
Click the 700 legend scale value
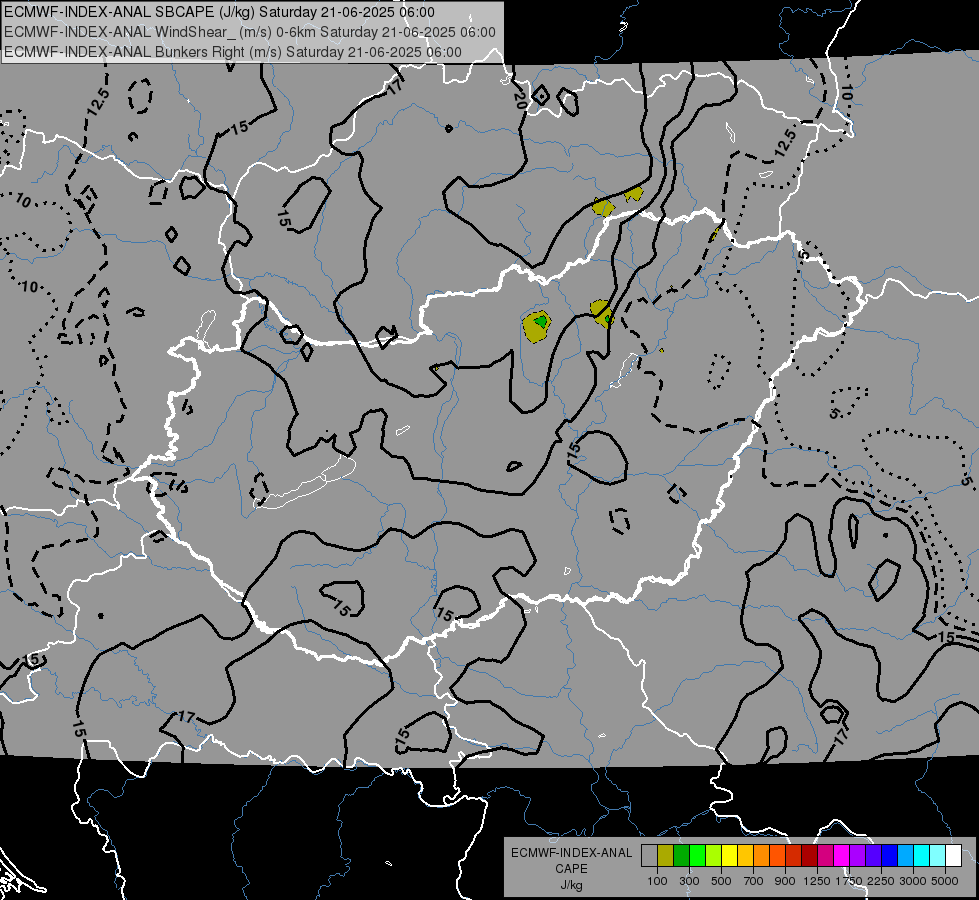754,881
